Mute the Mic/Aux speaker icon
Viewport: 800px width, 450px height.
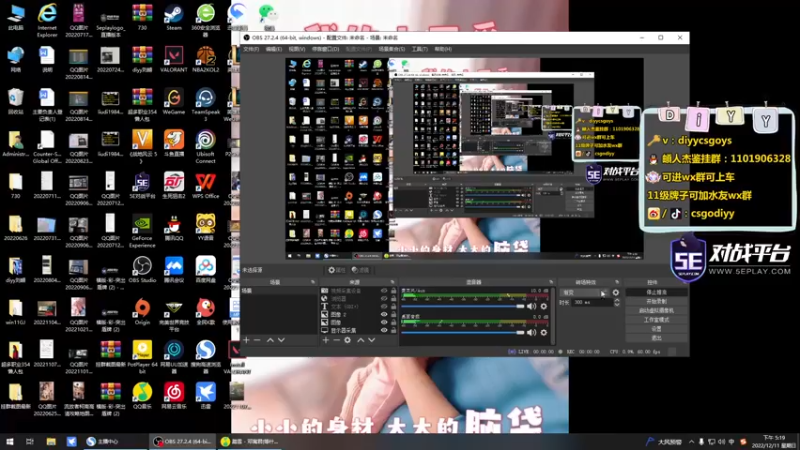click(532, 306)
